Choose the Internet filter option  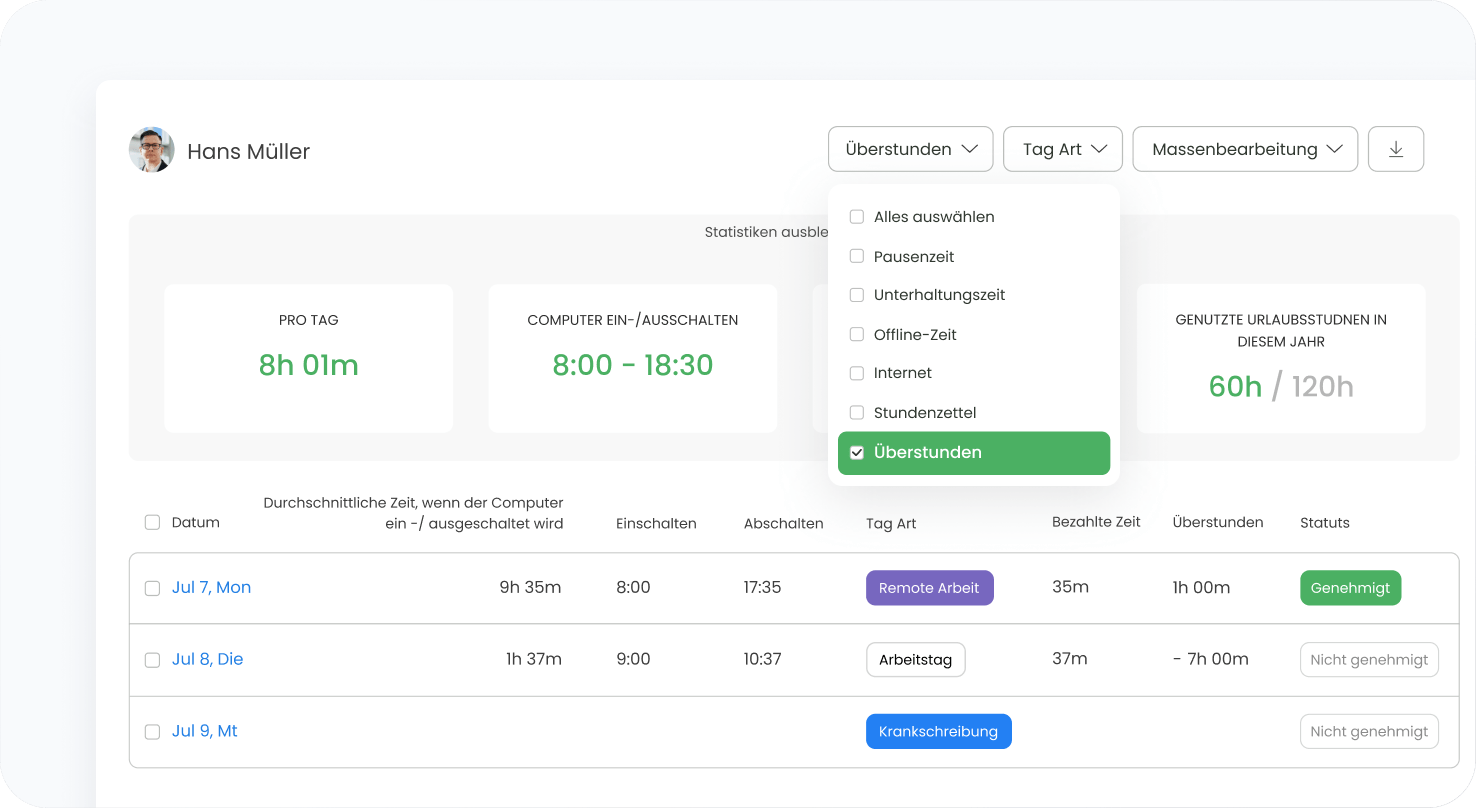click(x=857, y=373)
